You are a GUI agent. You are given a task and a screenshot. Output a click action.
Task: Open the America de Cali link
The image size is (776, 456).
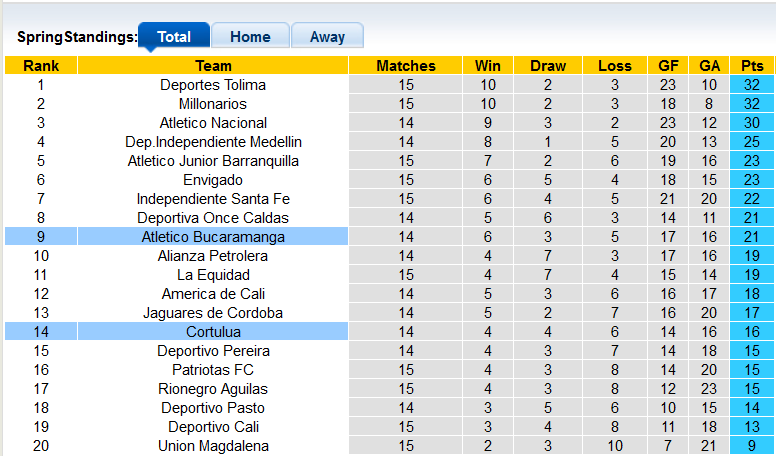(213, 294)
